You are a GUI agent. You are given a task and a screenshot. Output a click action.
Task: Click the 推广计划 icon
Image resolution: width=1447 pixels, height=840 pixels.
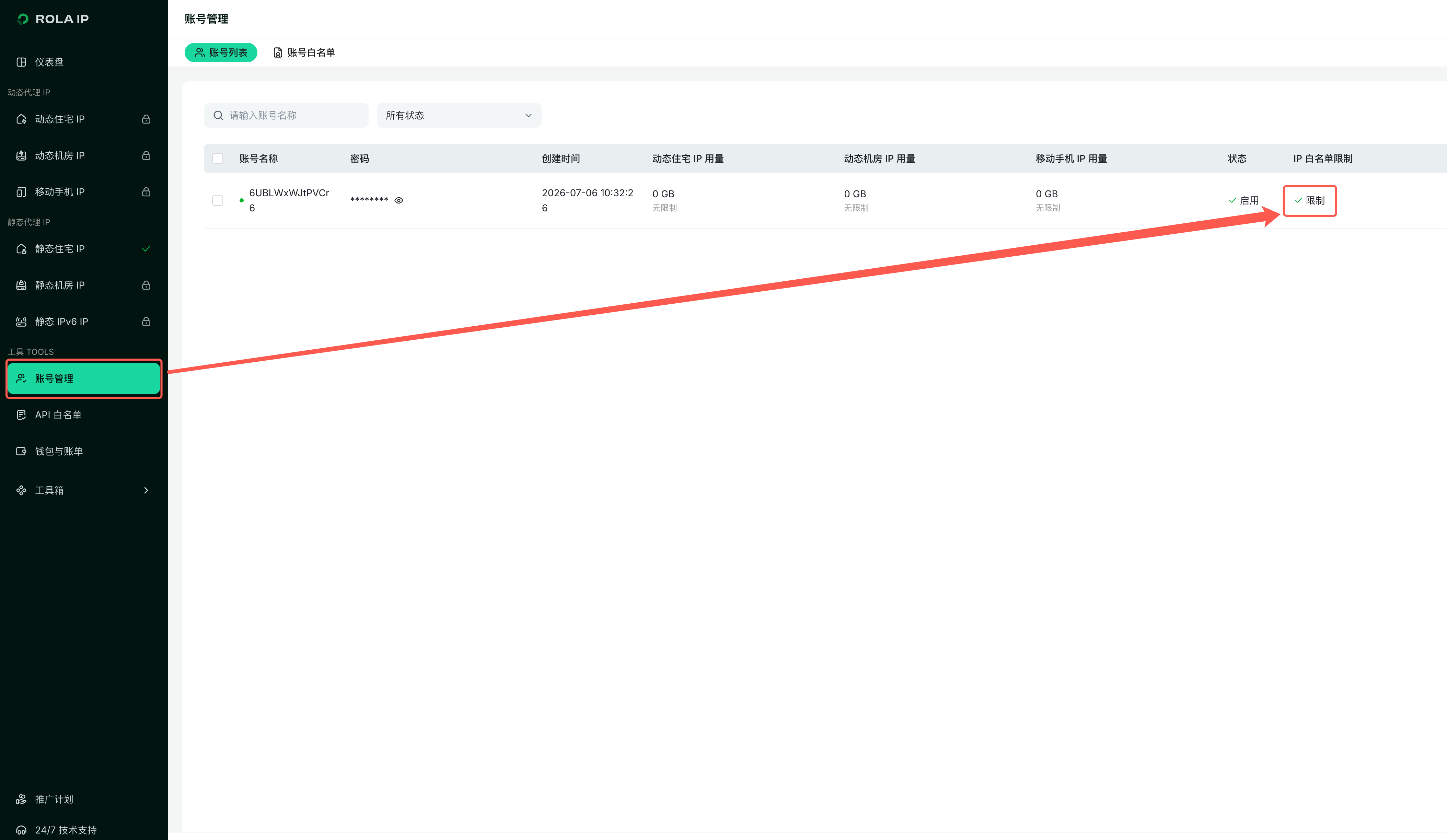tap(21, 799)
